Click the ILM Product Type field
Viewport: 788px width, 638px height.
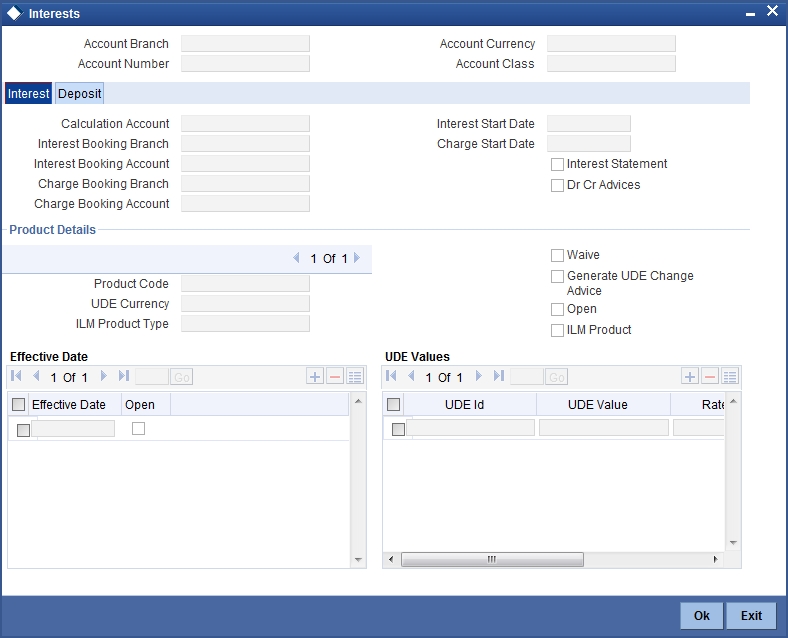tap(245, 324)
